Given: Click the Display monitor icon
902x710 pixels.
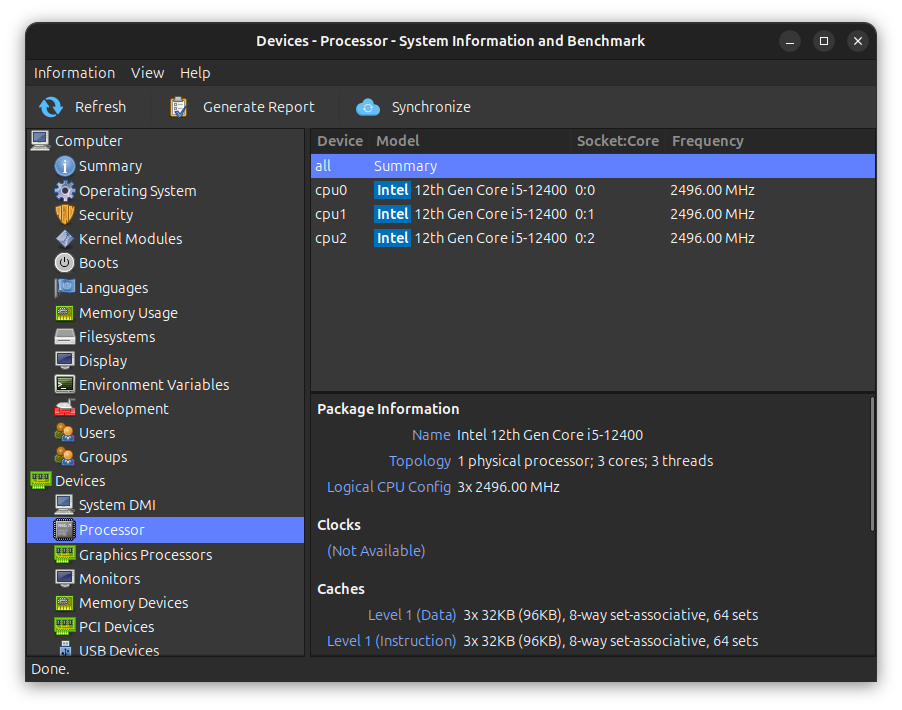Looking at the screenshot, I should coord(64,360).
